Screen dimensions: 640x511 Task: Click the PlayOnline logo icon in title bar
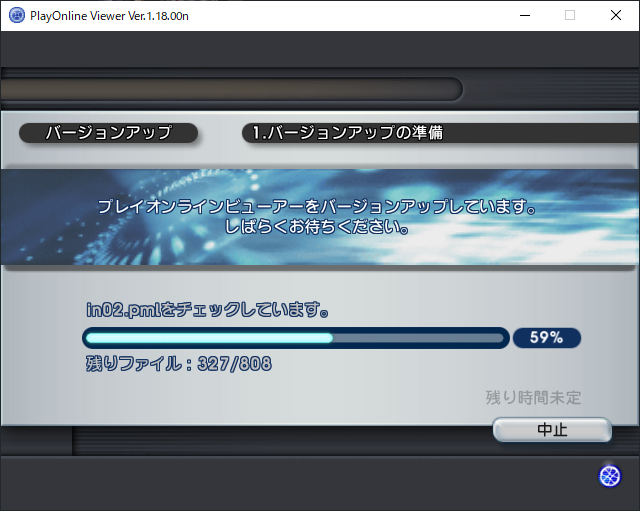(x=17, y=16)
